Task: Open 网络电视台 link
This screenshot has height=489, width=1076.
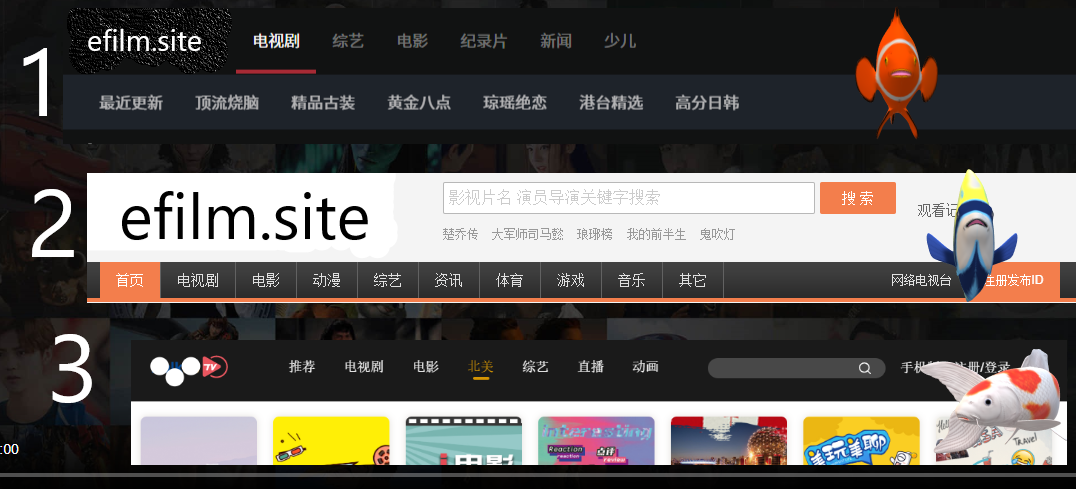Action: click(921, 281)
